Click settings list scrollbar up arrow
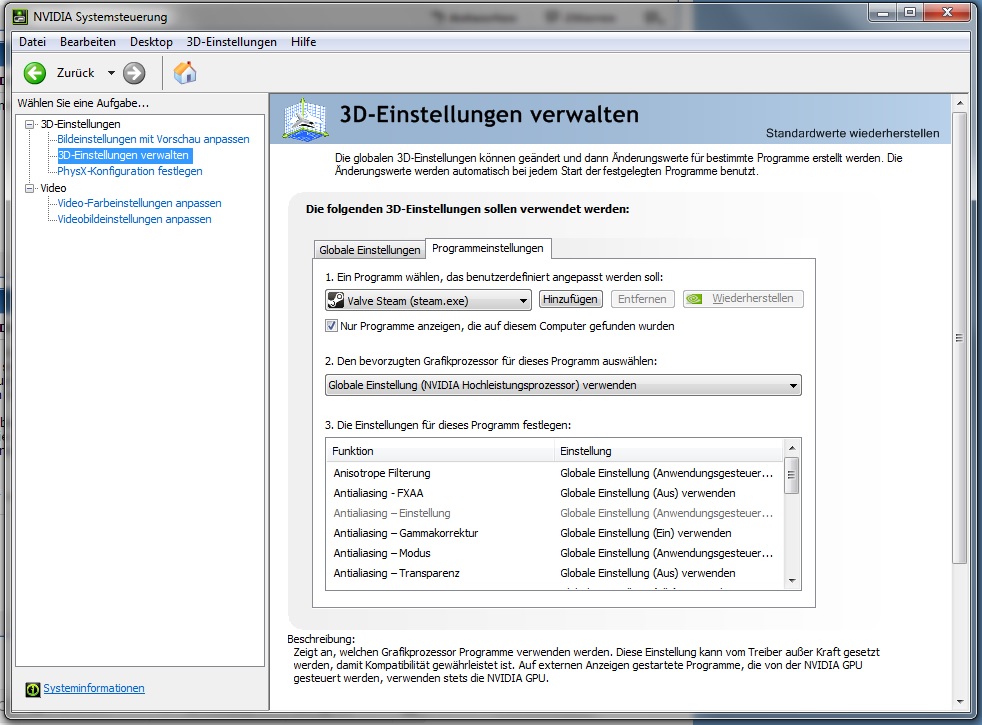The height and width of the screenshot is (725, 982). (792, 448)
